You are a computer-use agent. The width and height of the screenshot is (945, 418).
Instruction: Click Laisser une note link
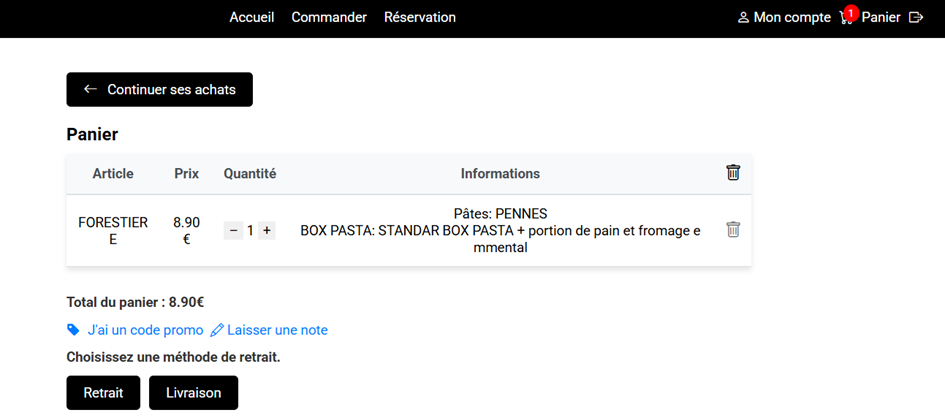tap(277, 330)
